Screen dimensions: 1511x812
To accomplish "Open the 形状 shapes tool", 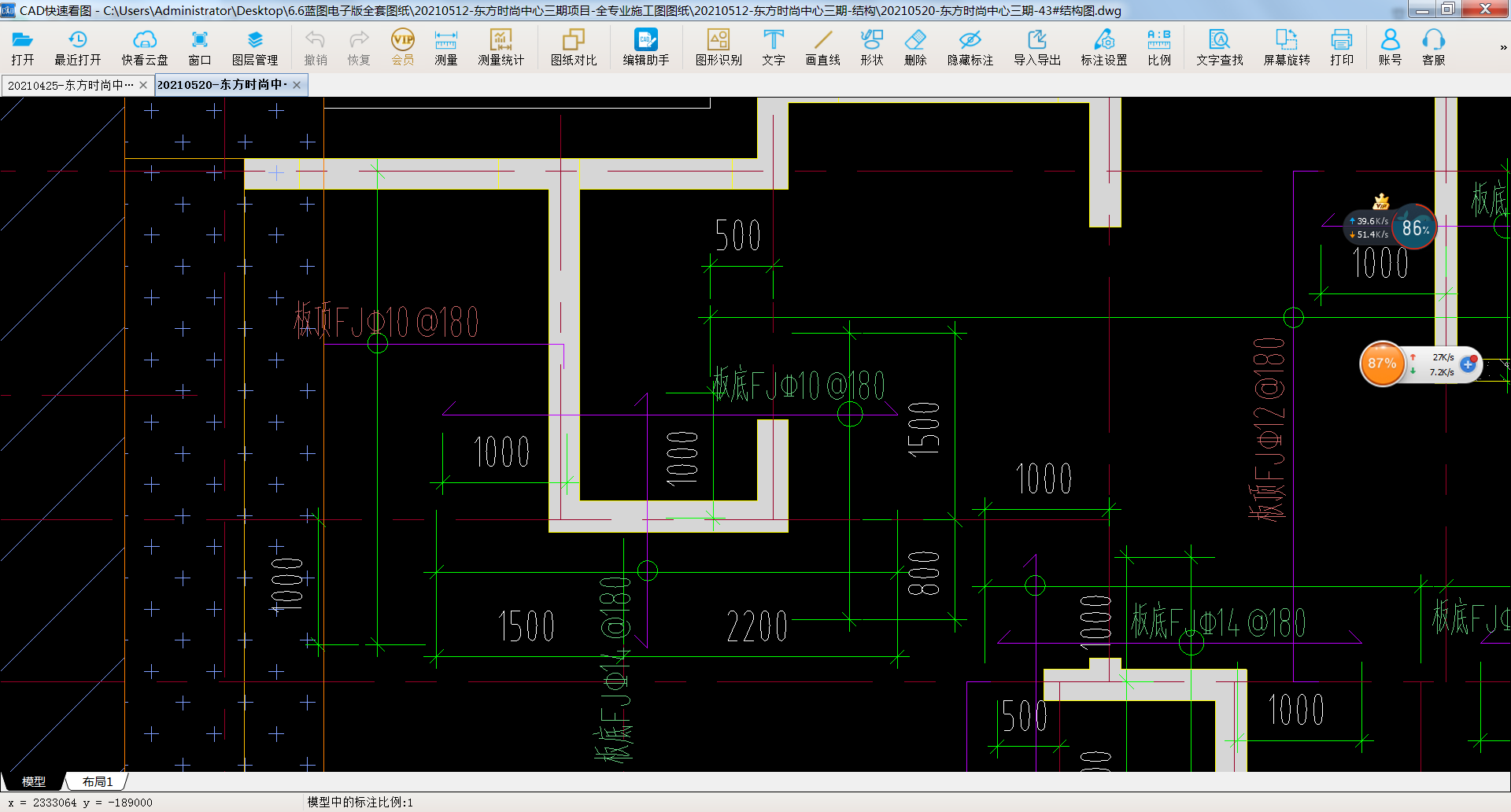I will tap(872, 48).
